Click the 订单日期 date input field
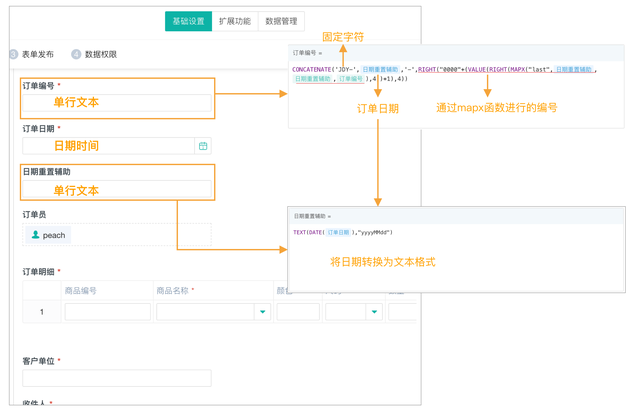This screenshot has height=413, width=640. [109, 146]
